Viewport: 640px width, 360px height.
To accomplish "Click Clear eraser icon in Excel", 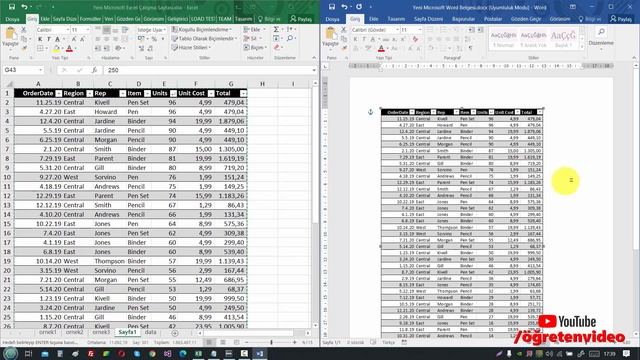I will click(x=277, y=47).
